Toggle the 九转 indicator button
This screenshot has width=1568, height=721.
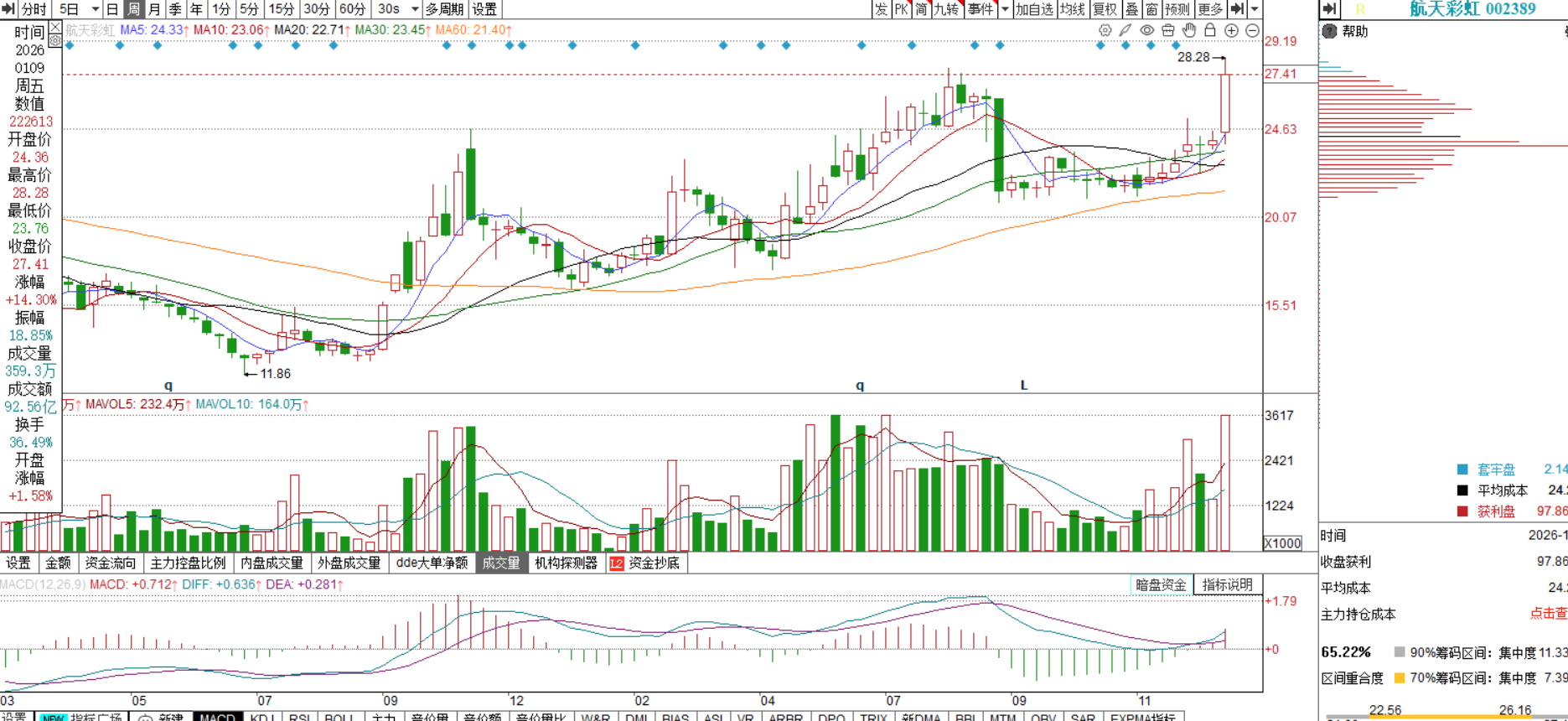[946, 9]
